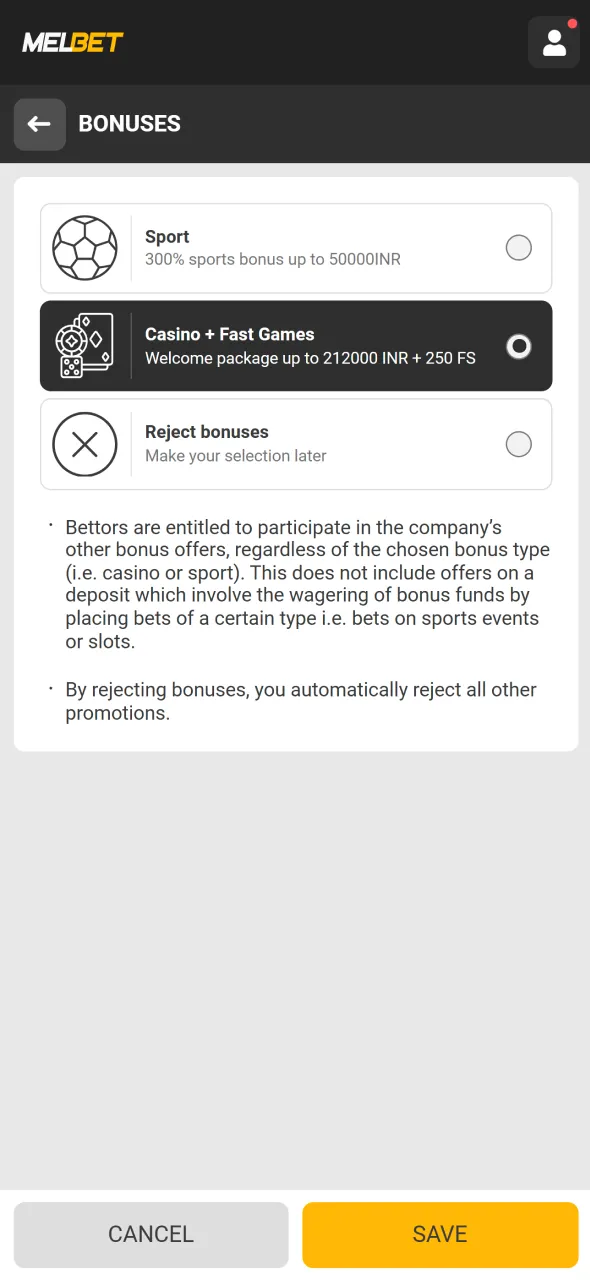
Task: Deselect the Casino + Fast Games radio button
Action: pos(518,345)
